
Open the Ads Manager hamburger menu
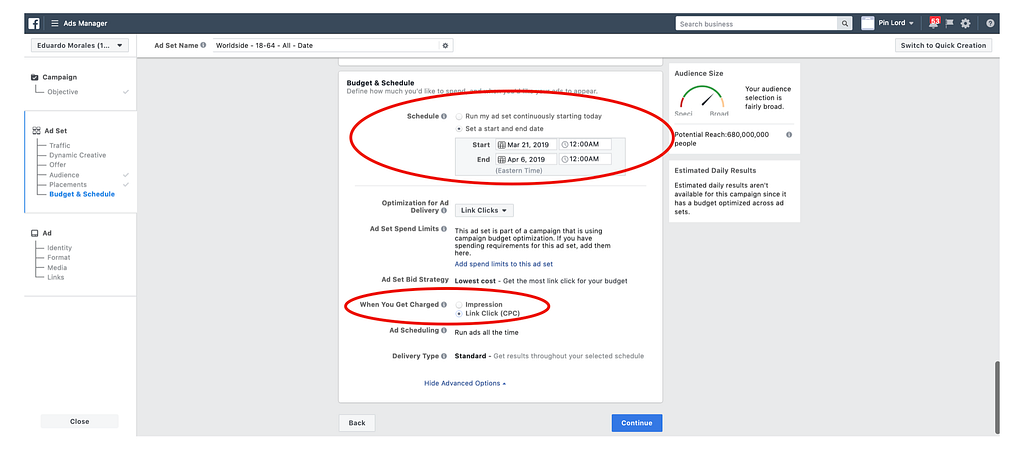[x=55, y=24]
